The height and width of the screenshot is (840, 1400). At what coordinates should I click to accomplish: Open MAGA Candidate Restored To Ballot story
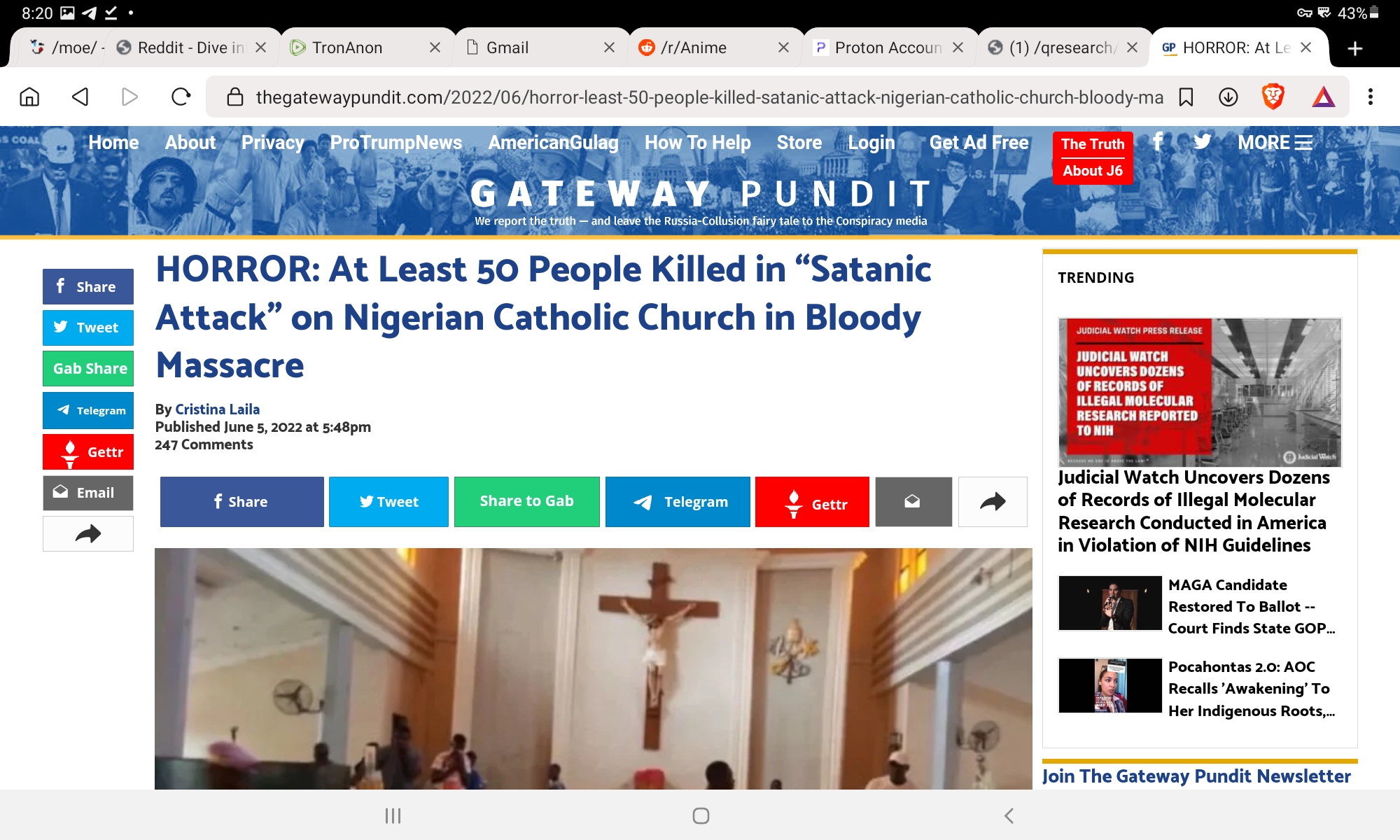coord(1252,606)
